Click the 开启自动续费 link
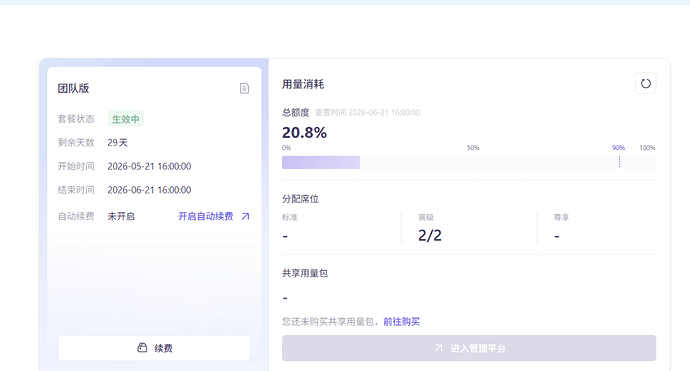Screen dimensions: 690x371 pos(206,216)
